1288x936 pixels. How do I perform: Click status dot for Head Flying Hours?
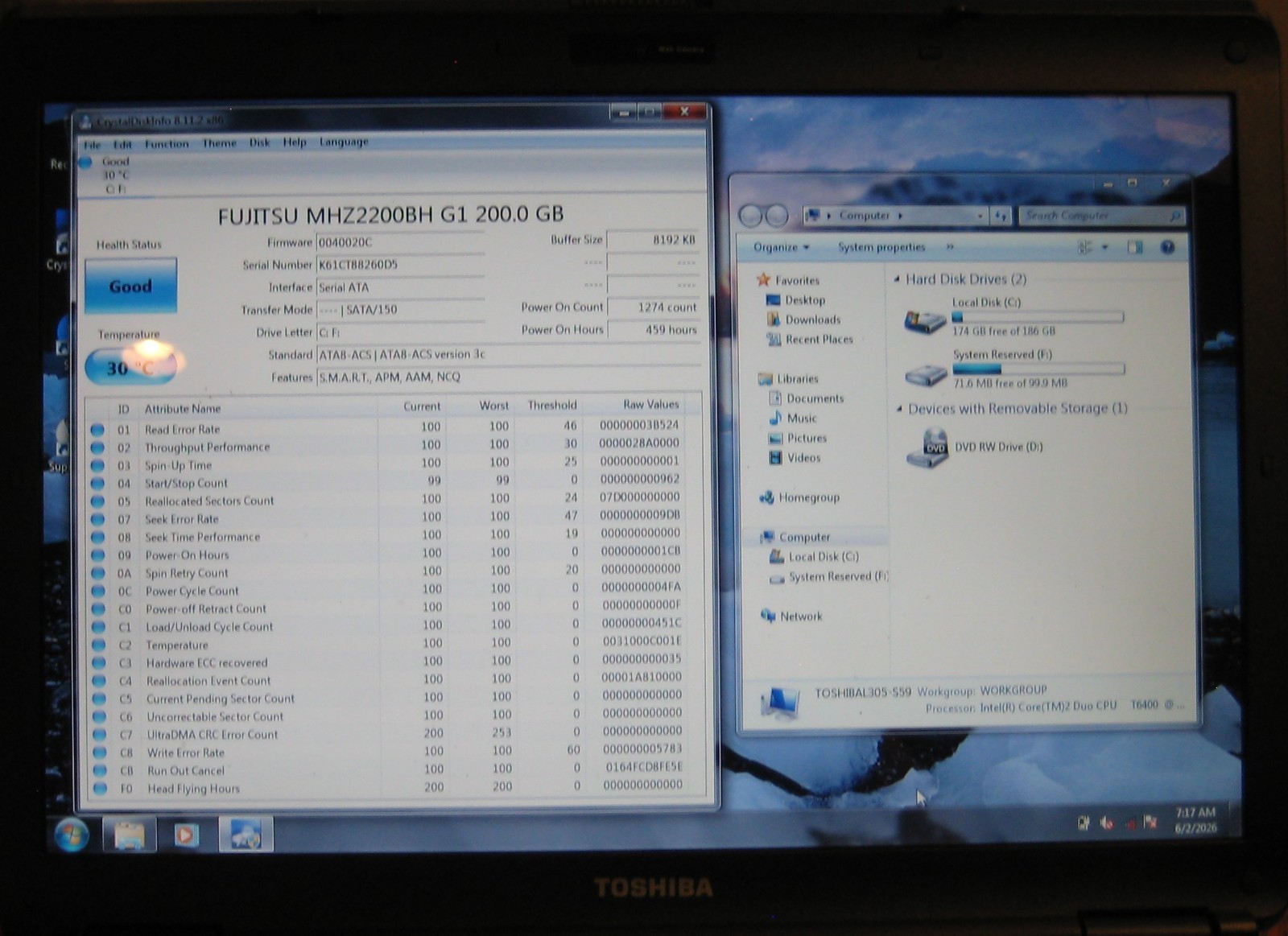click(100, 789)
